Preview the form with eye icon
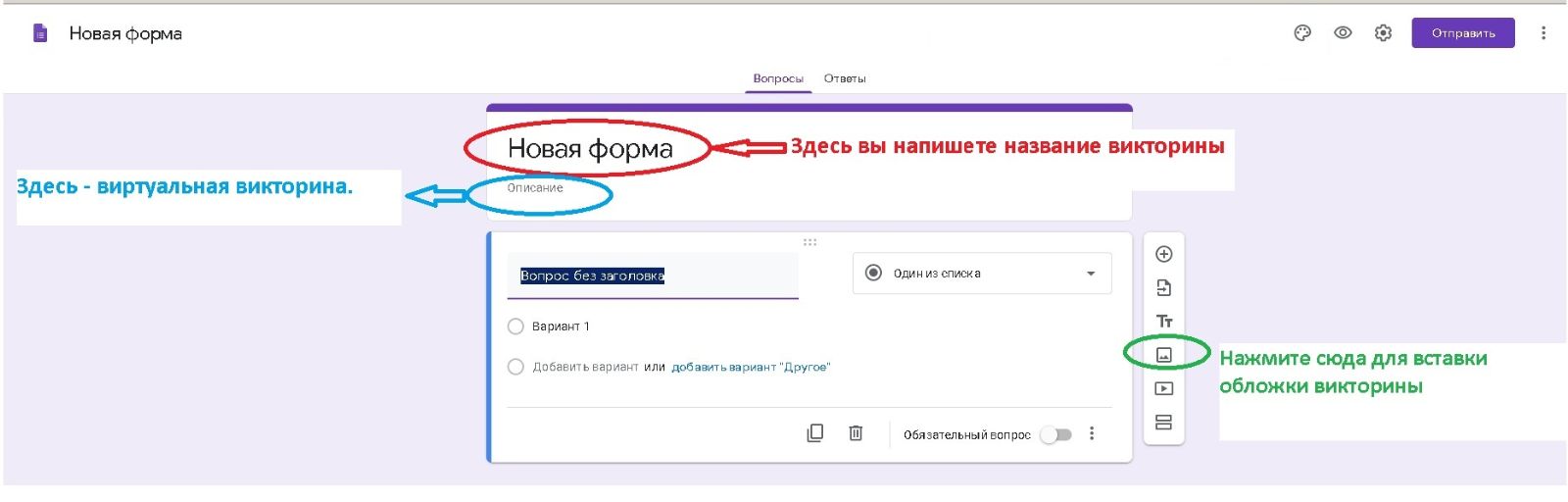Screen dimensions: 1568x502 click(1343, 33)
